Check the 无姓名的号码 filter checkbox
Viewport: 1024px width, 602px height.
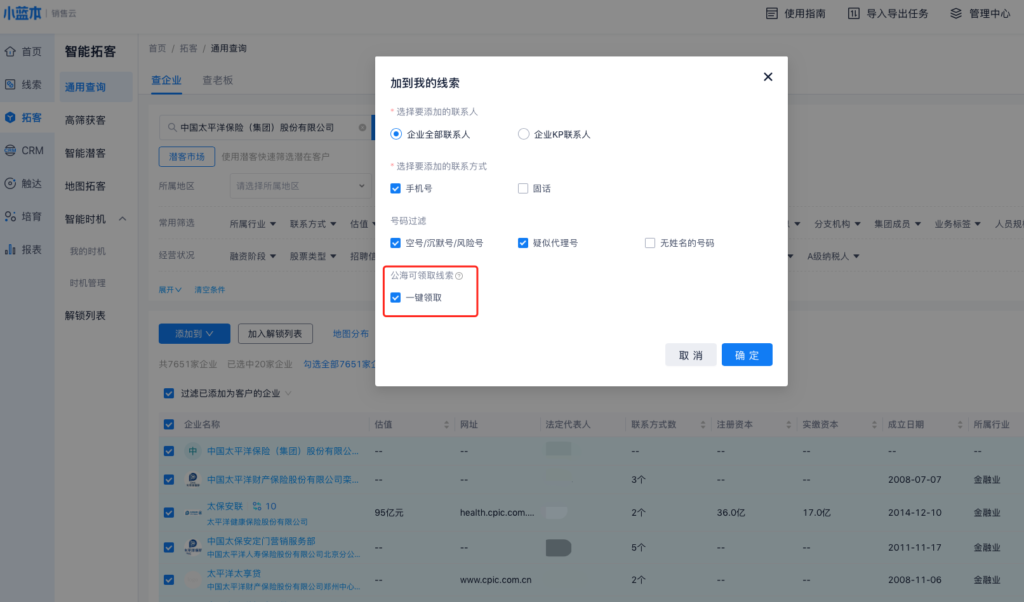pyautogui.click(x=650, y=243)
